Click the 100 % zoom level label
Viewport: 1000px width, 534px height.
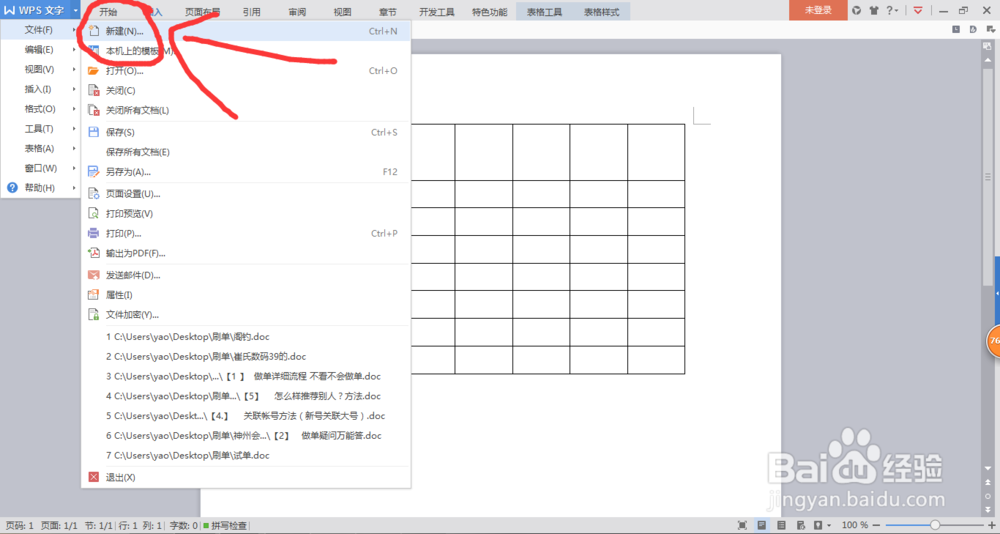[855, 525]
